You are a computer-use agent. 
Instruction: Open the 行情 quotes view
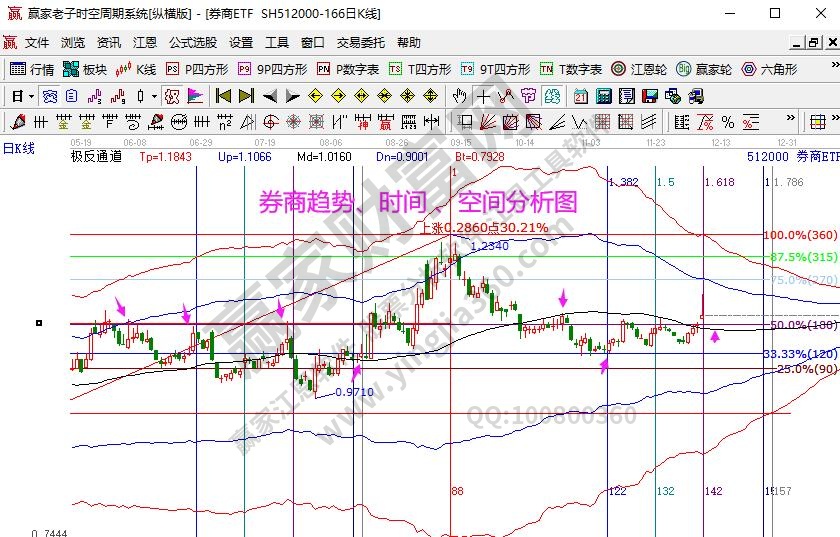tap(32, 69)
